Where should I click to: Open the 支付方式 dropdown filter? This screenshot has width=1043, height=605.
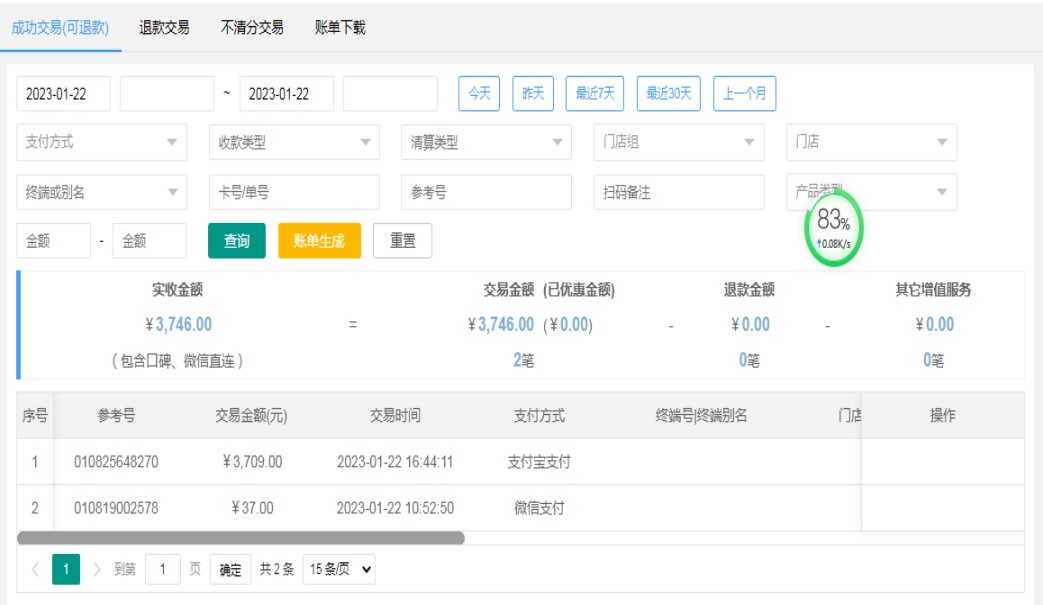pyautogui.click(x=102, y=142)
